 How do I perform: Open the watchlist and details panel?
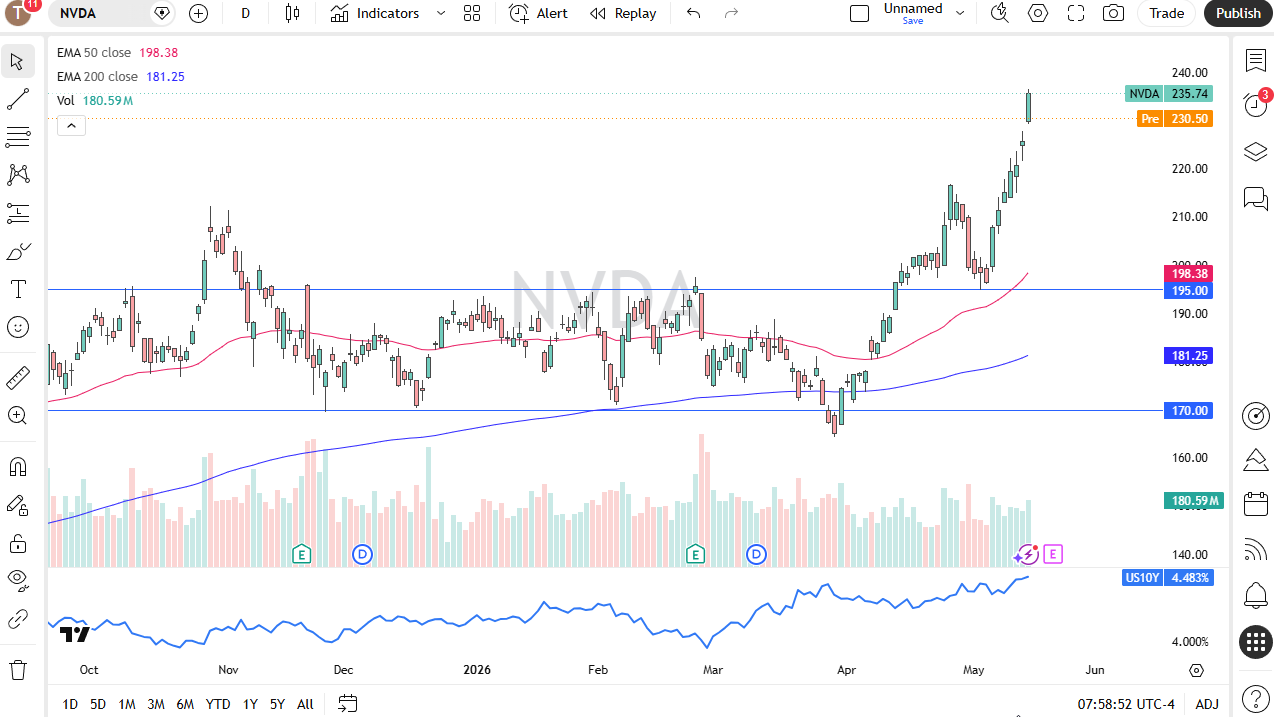click(1256, 61)
